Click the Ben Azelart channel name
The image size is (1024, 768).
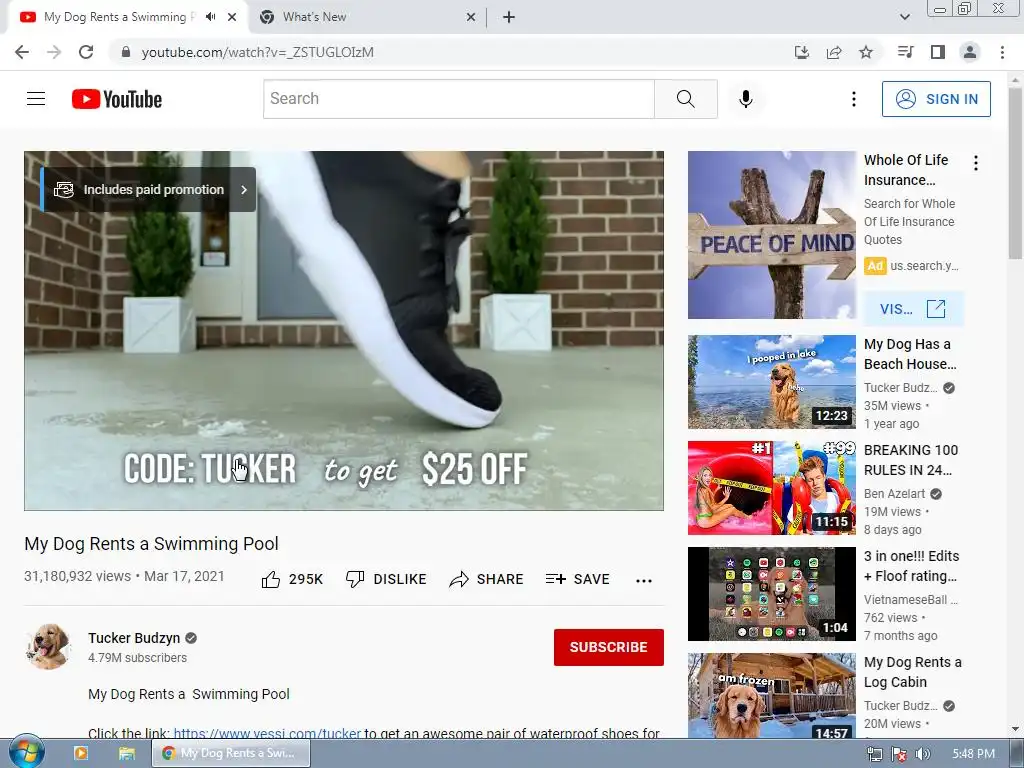coord(895,494)
